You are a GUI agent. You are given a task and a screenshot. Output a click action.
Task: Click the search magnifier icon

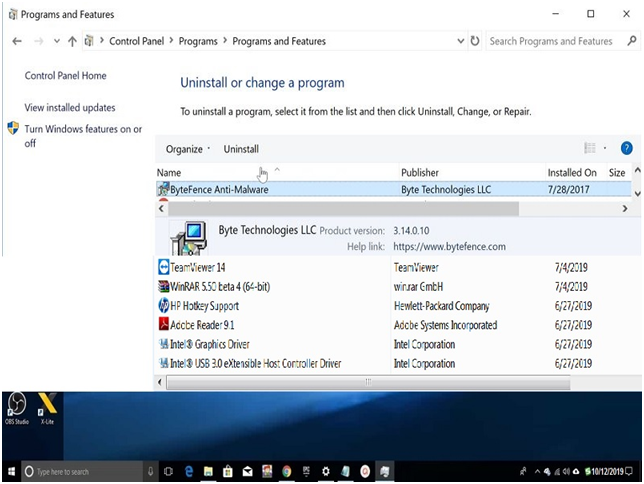click(632, 41)
